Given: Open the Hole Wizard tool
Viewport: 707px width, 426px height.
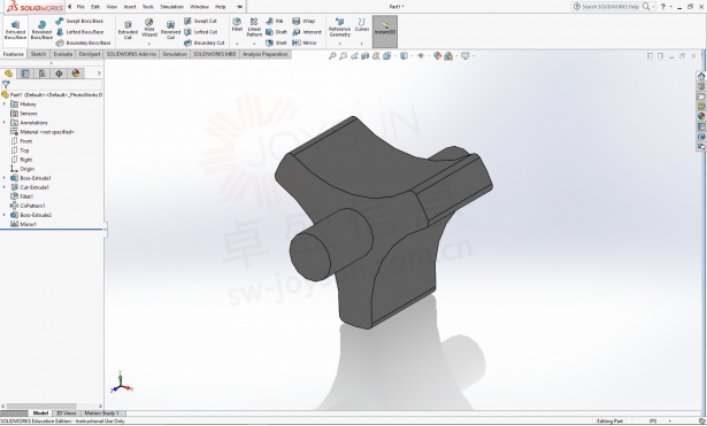Looking at the screenshot, I should point(149,30).
